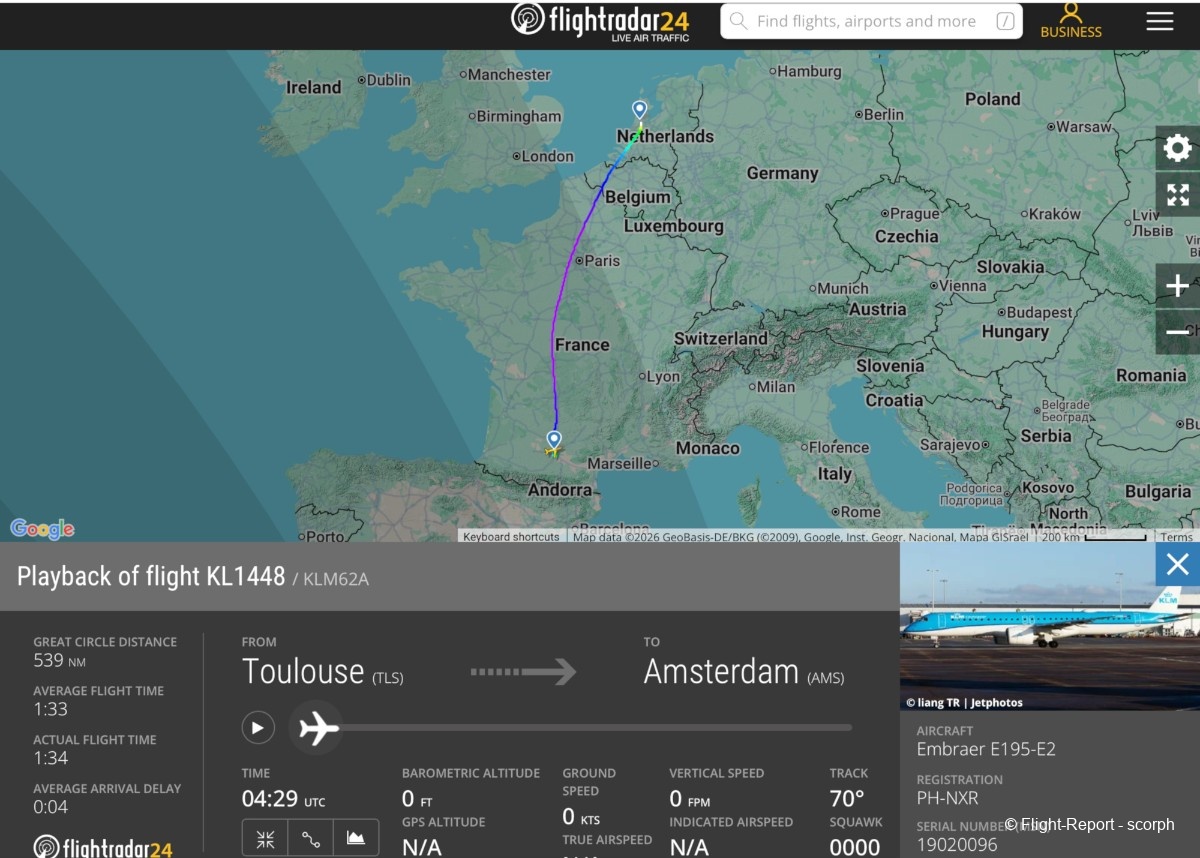Open the map Terms link
This screenshot has height=858, width=1200.
tap(1176, 537)
